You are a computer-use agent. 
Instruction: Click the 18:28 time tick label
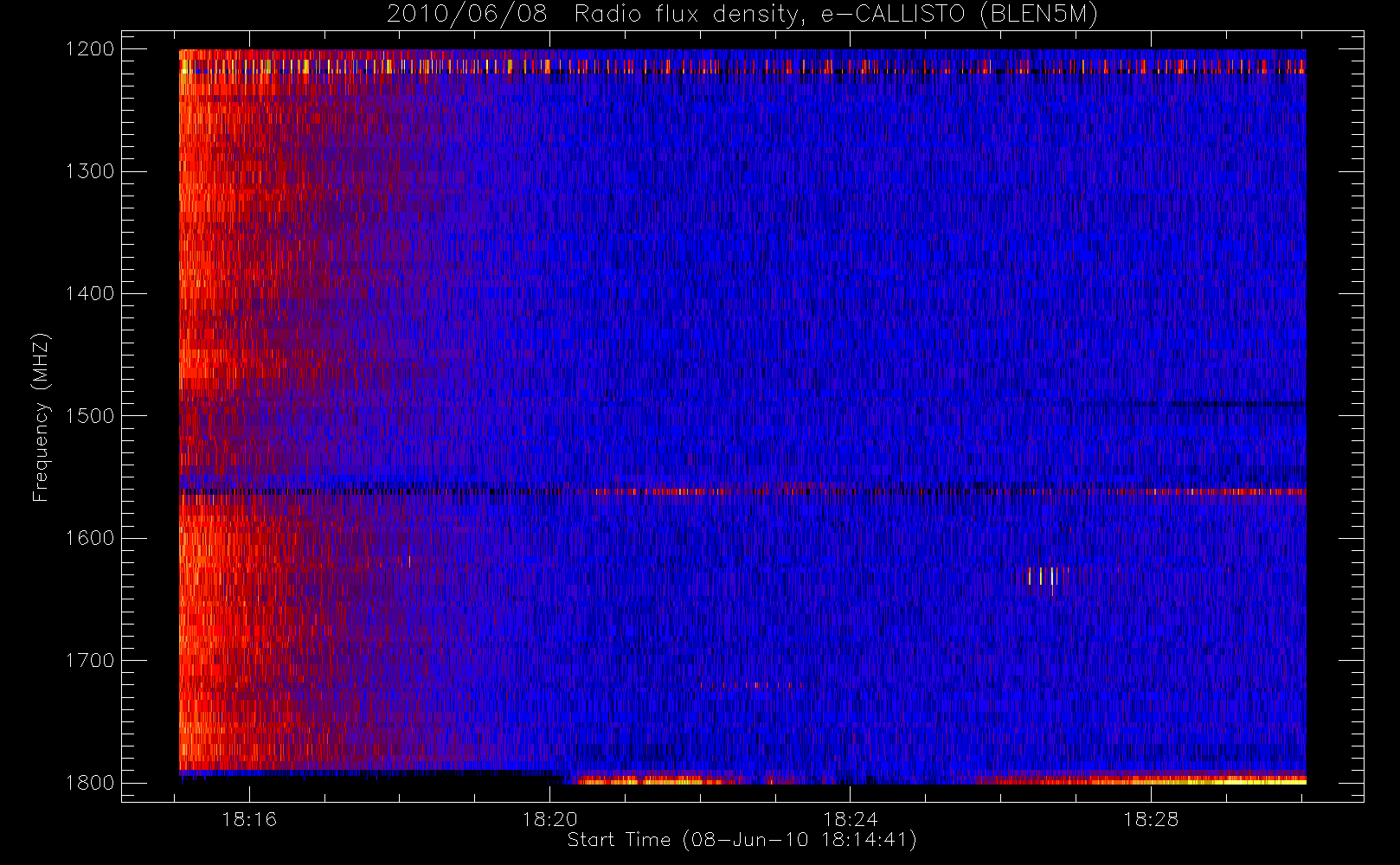point(1151,819)
